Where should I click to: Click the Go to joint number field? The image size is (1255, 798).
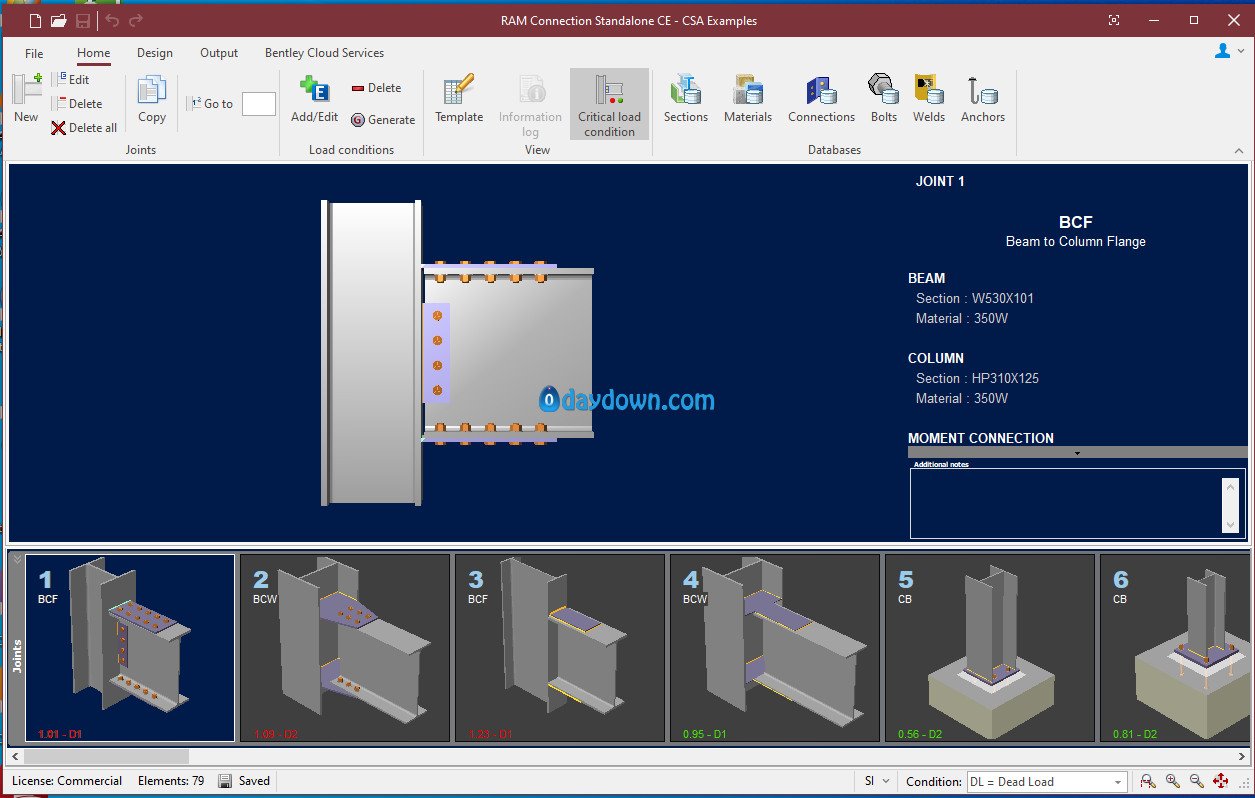[259, 104]
